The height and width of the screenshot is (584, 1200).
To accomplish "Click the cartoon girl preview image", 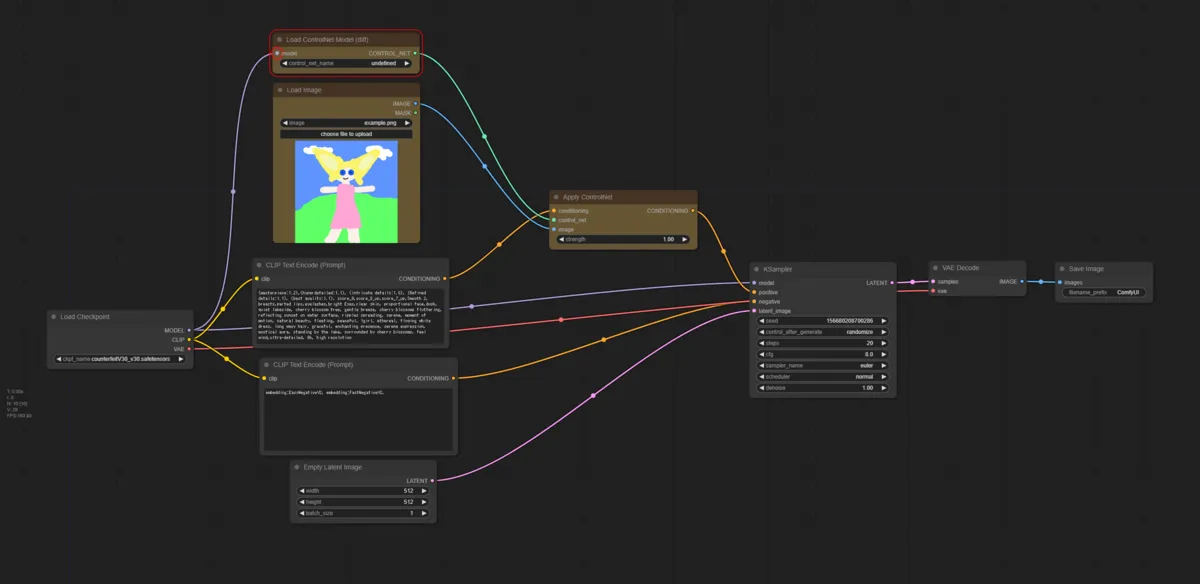I will pos(346,191).
